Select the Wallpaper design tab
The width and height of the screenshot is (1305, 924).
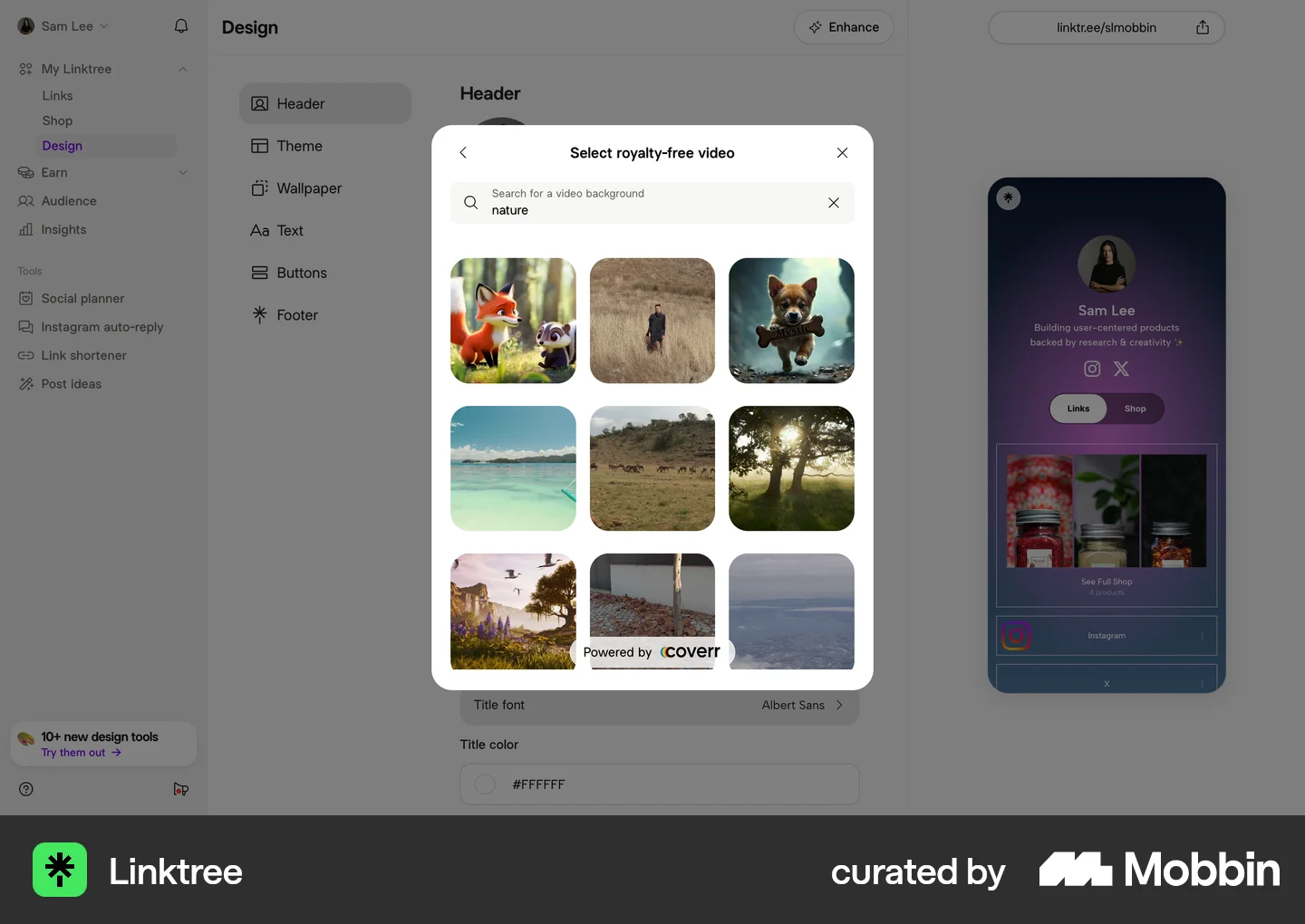(325, 188)
